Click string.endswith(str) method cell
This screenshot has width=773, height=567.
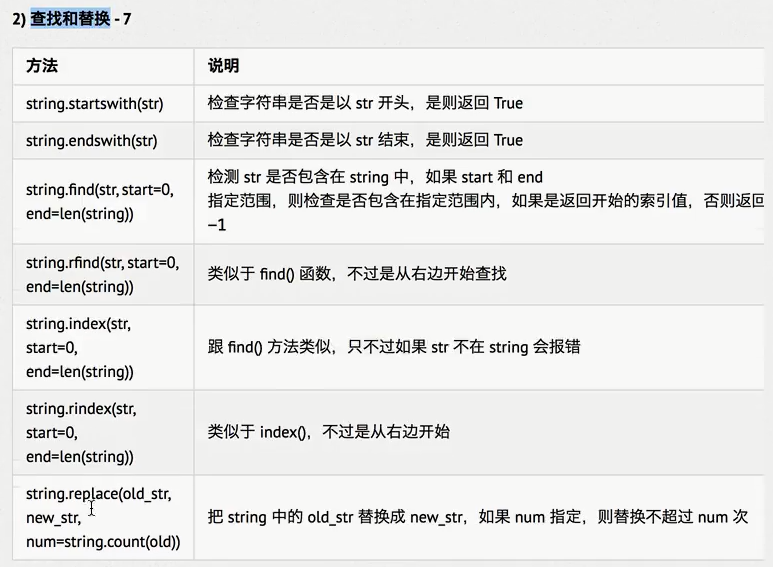click(x=91, y=140)
